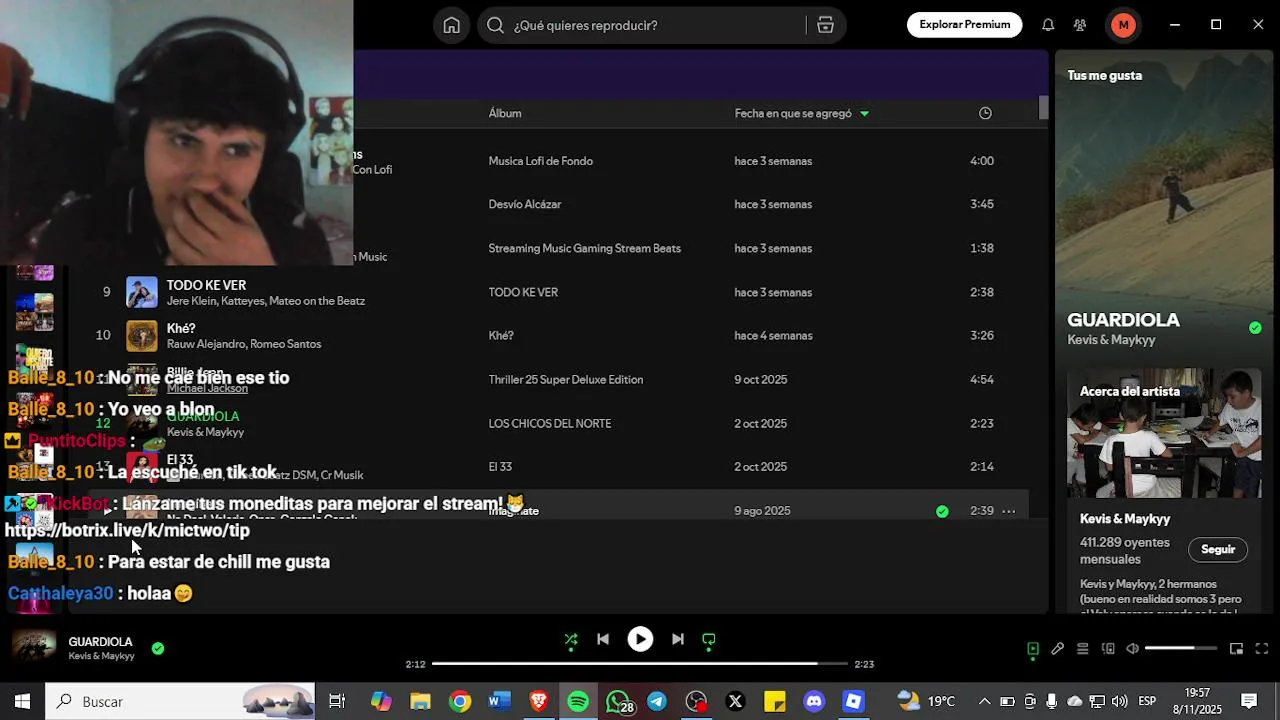The image size is (1280, 720).
Task: Open the playback queue icon
Action: [x=1082, y=649]
